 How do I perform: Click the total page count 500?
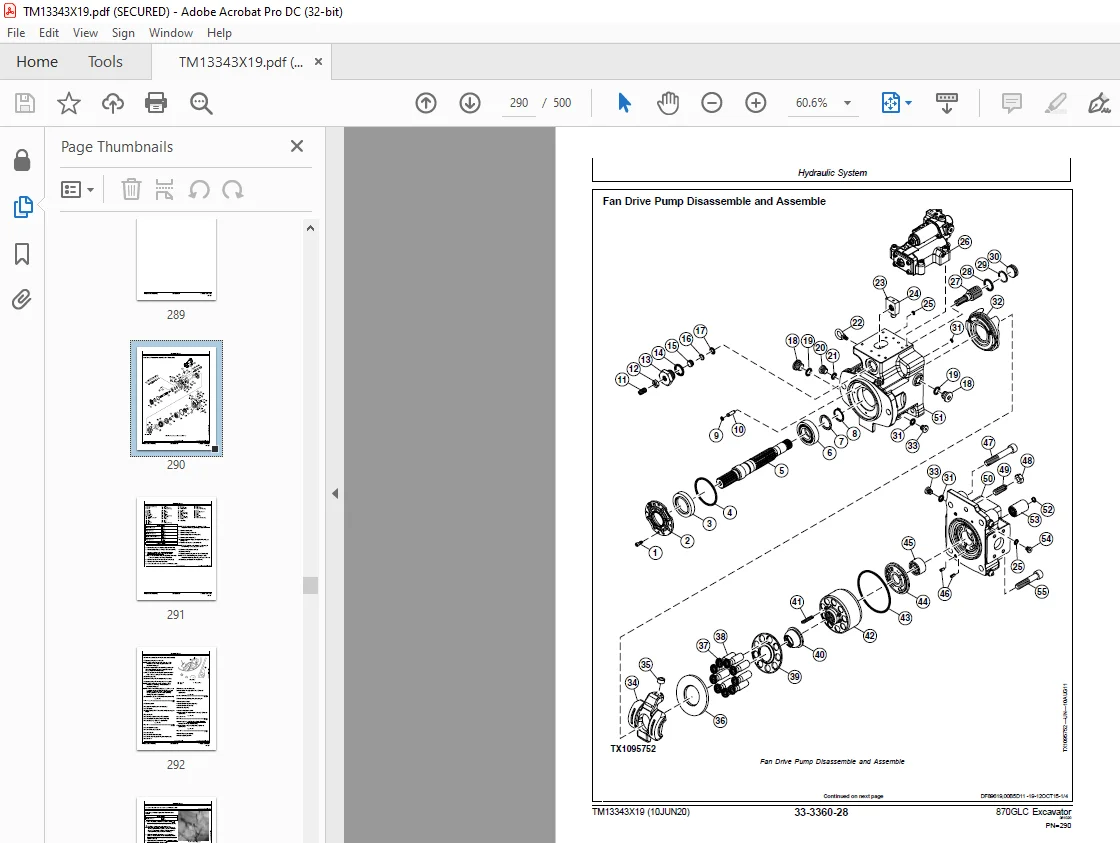[x=562, y=103]
